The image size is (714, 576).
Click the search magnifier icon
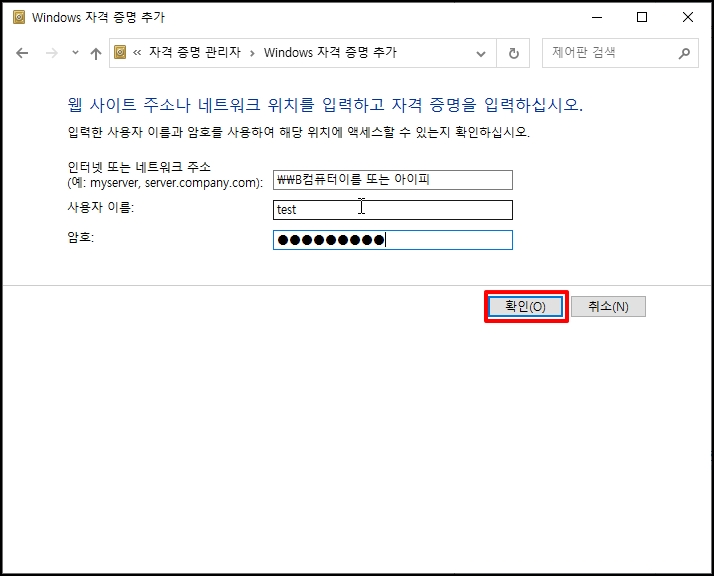tap(684, 53)
